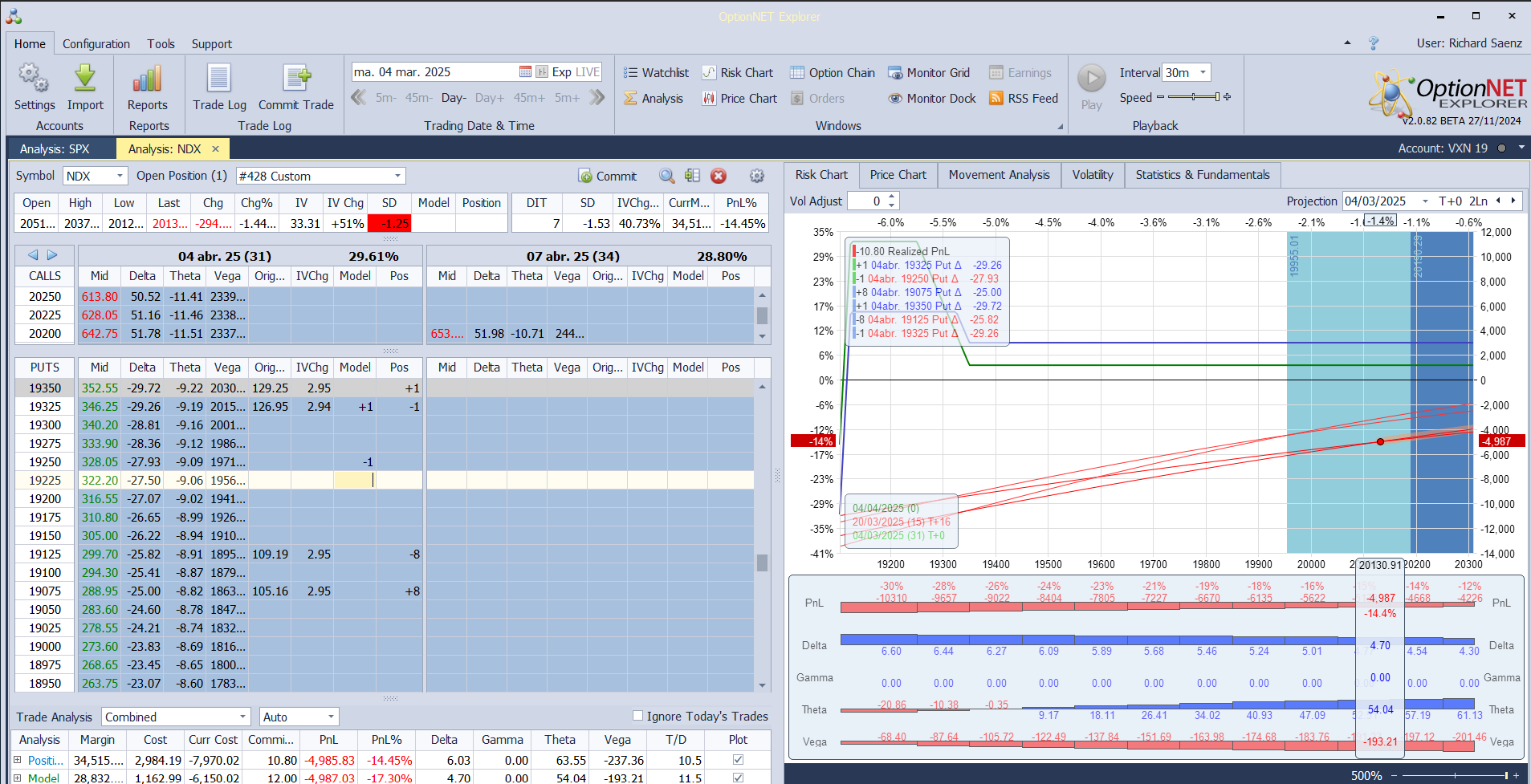
Task: Open the Monitor Dock window
Action: click(932, 98)
